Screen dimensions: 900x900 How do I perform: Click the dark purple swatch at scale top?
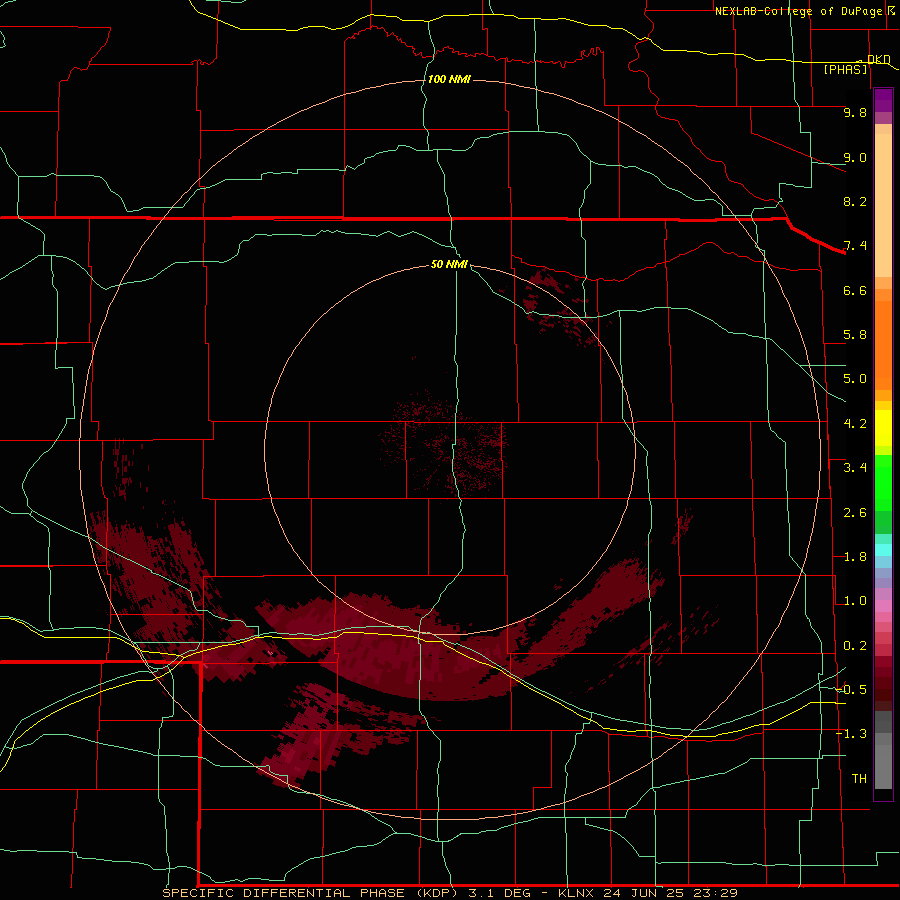[883, 96]
